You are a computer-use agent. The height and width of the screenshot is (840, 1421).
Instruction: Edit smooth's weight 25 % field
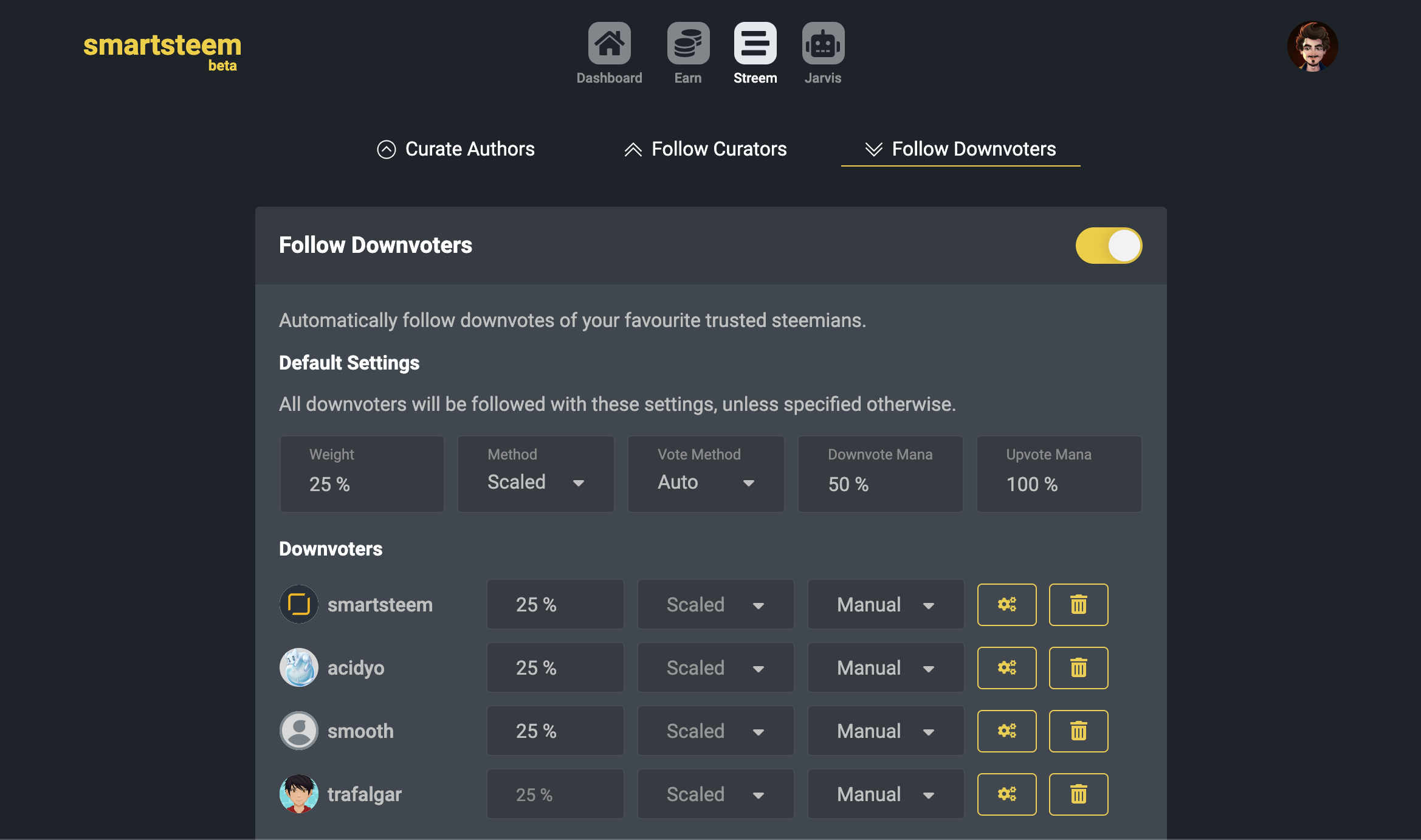click(x=555, y=731)
